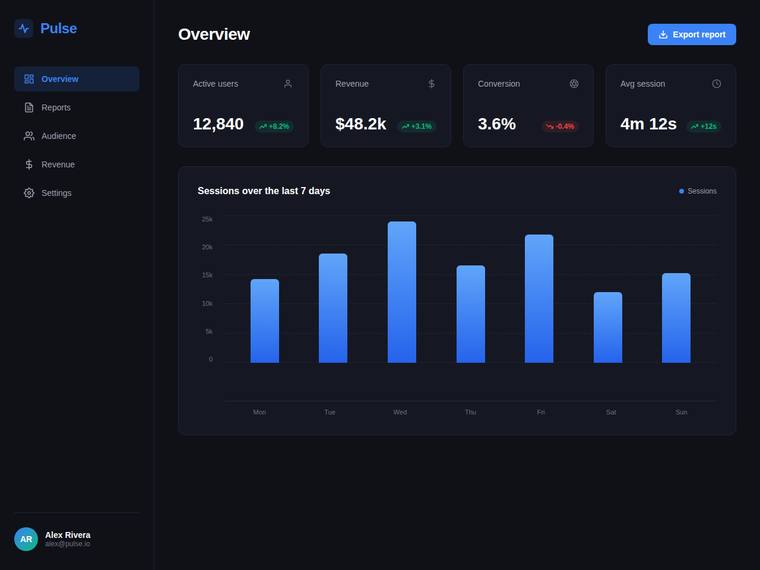Click the Sessions legend label
760x570 pixels.
coord(702,191)
